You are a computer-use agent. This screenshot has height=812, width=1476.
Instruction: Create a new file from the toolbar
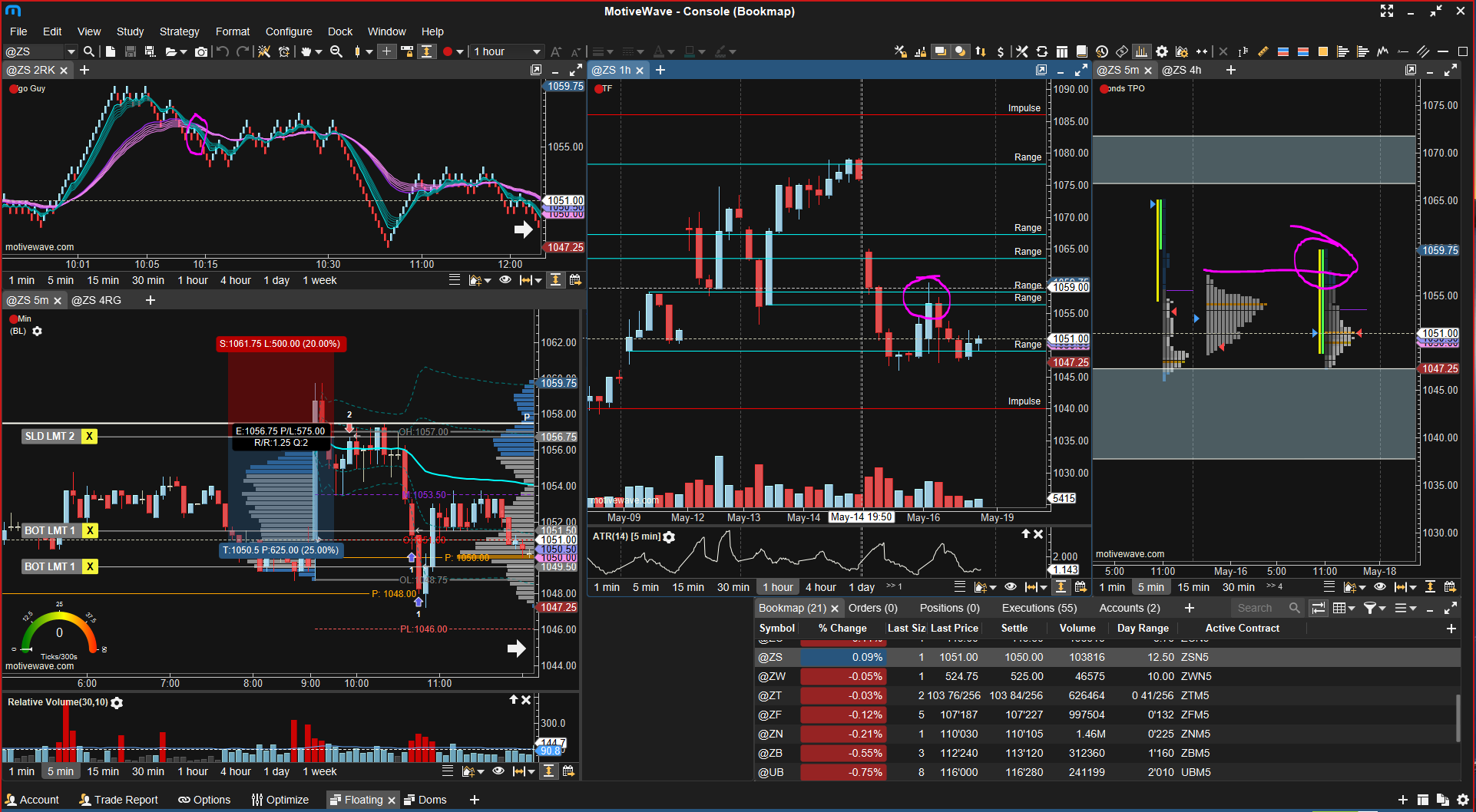(x=111, y=51)
